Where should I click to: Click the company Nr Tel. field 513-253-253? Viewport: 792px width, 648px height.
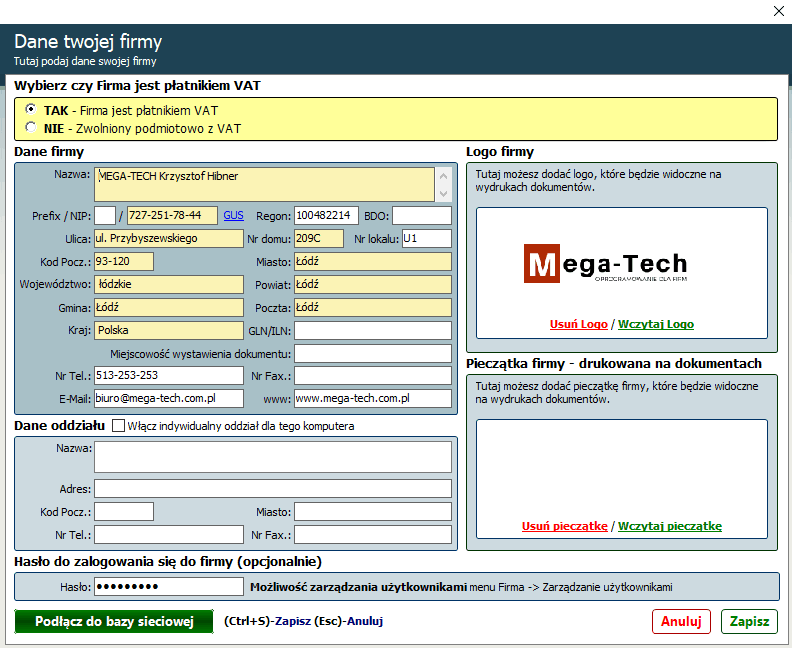click(169, 375)
